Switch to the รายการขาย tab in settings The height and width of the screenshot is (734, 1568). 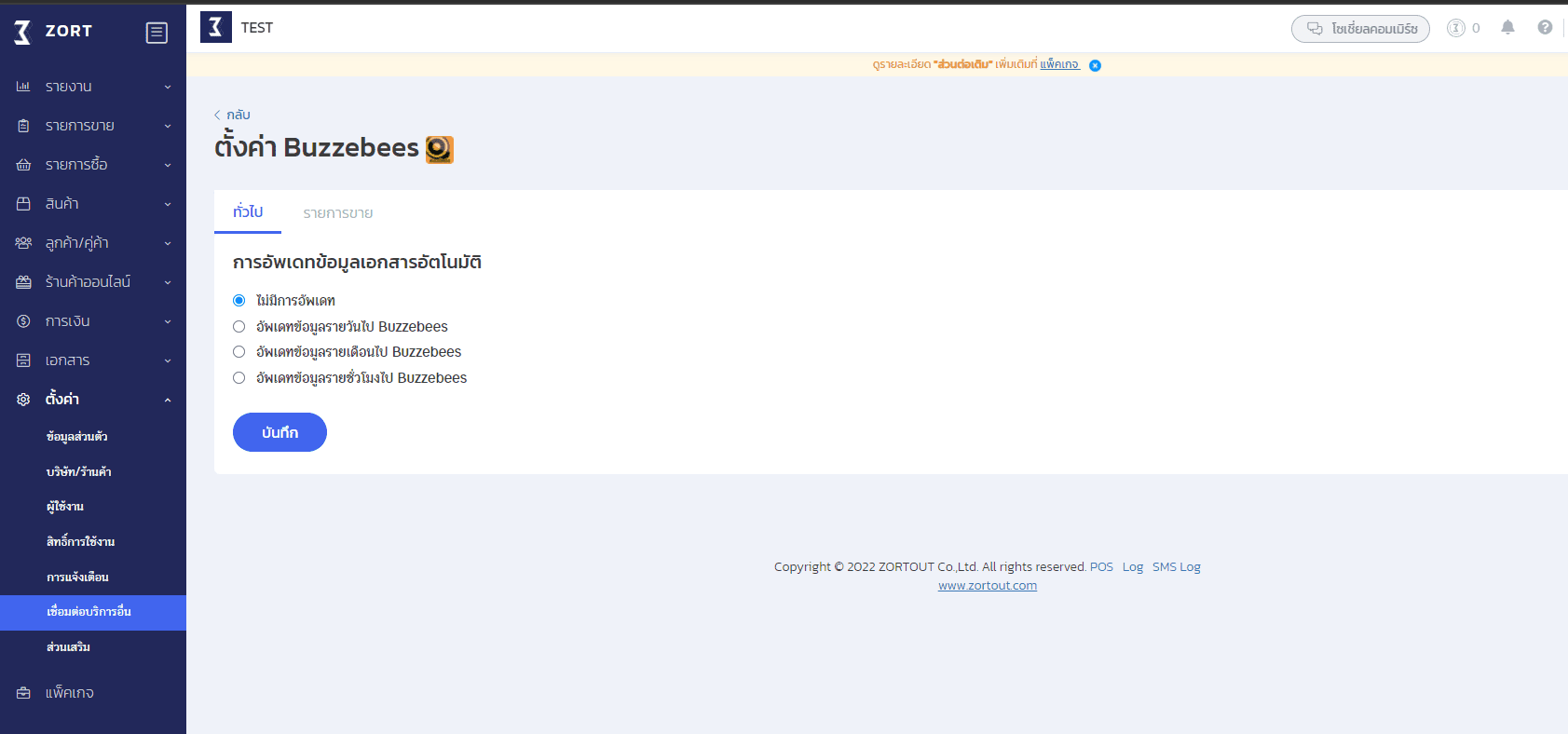click(x=338, y=213)
